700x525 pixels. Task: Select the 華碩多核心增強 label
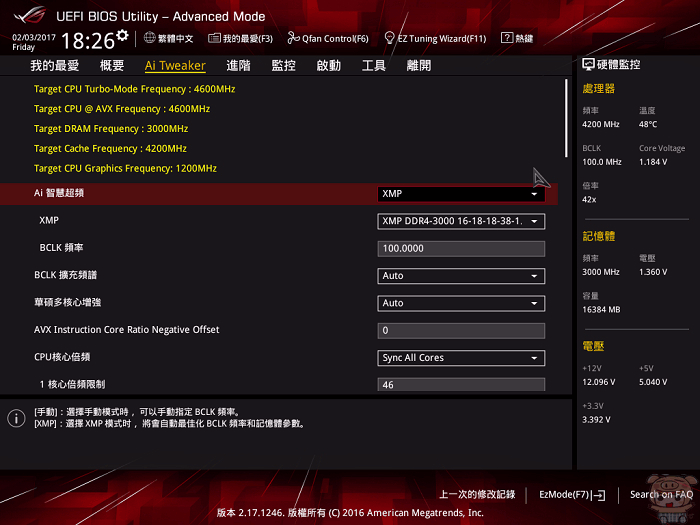pos(67,302)
